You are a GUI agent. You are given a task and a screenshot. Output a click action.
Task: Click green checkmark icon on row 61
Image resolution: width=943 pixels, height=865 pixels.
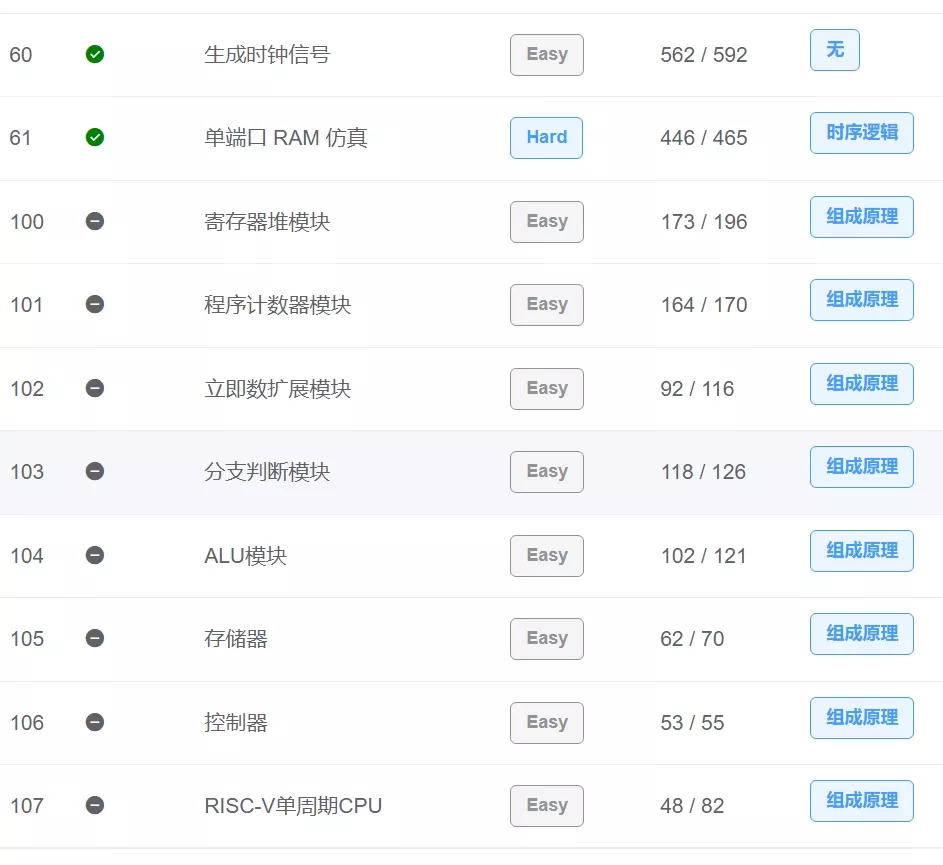[95, 138]
